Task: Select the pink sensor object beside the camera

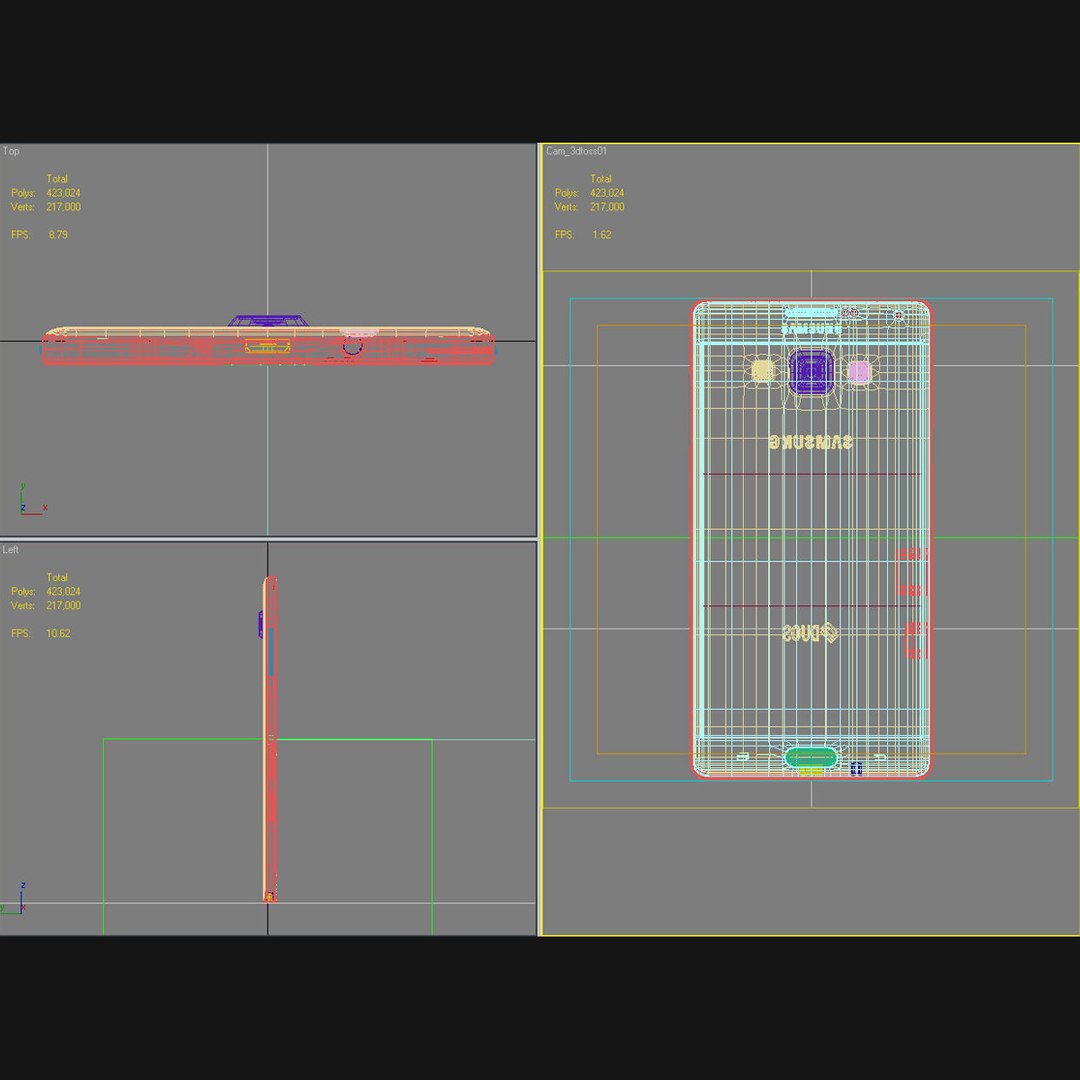Action: [x=859, y=372]
